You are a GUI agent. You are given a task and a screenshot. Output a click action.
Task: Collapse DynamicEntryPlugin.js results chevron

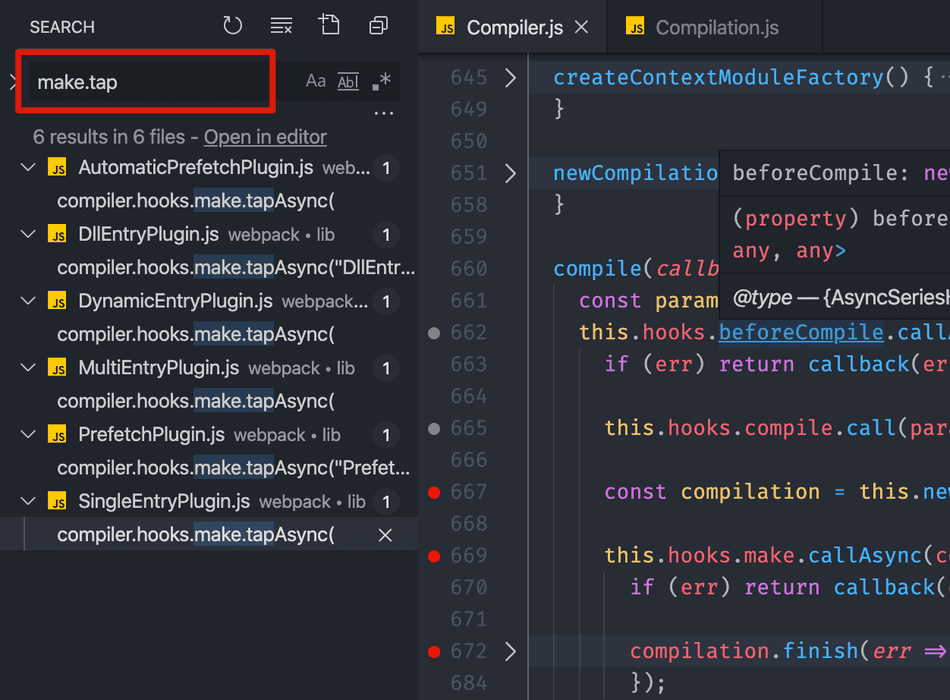click(x=28, y=301)
